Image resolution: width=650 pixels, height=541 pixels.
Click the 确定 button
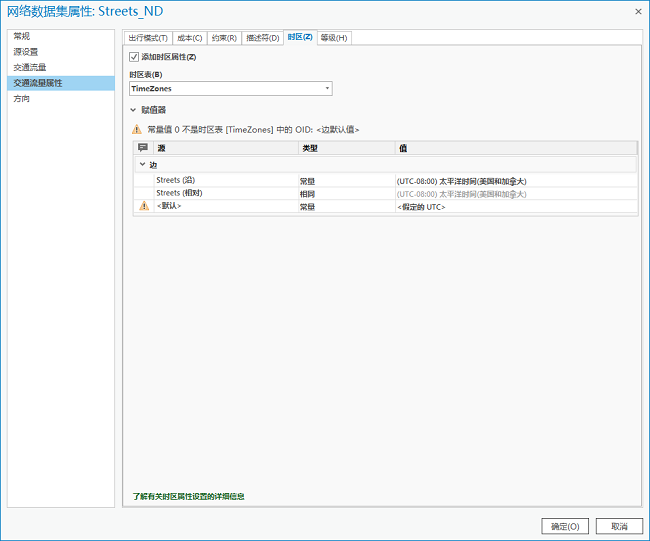pyautogui.click(x=565, y=526)
